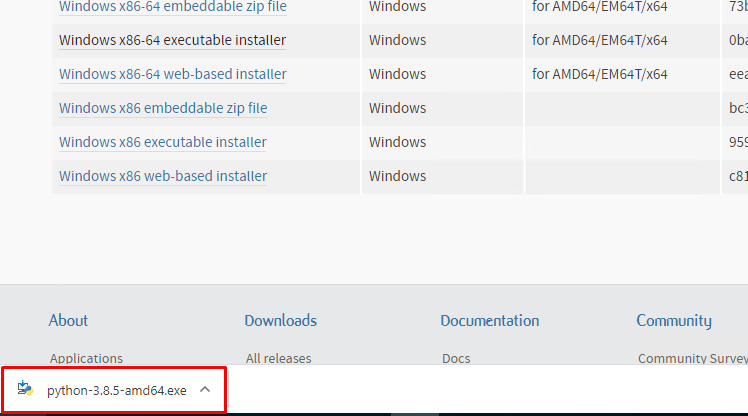Open the Community footer heading
The height and width of the screenshot is (416, 748).
pyautogui.click(x=674, y=321)
